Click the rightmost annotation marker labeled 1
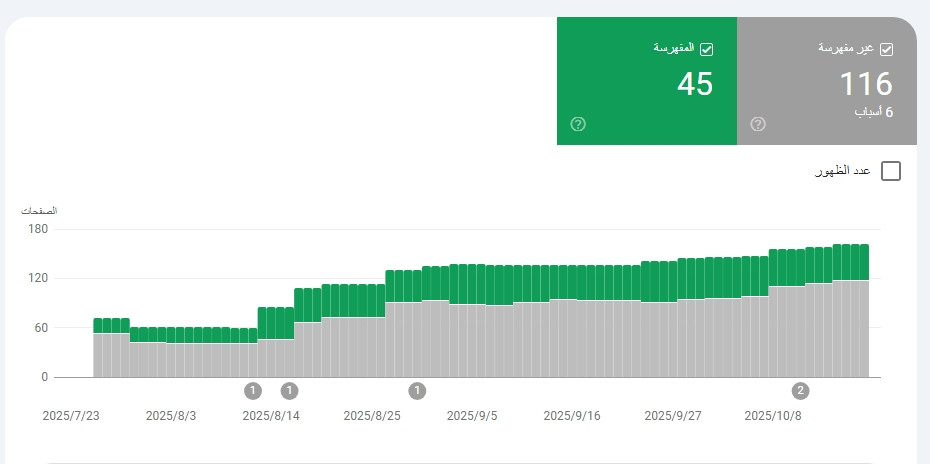 418,390
